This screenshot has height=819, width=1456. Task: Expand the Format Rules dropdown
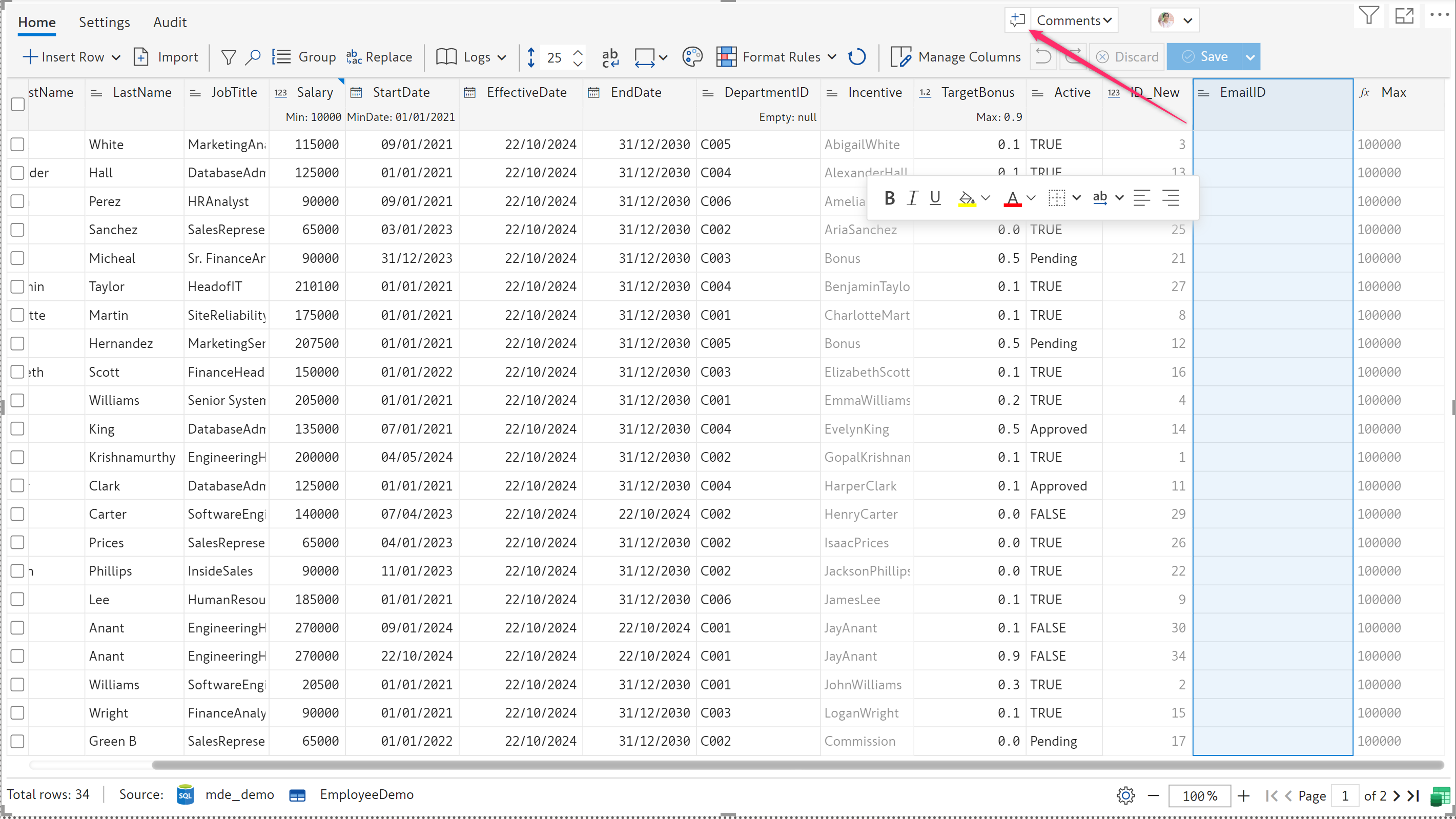click(x=831, y=57)
